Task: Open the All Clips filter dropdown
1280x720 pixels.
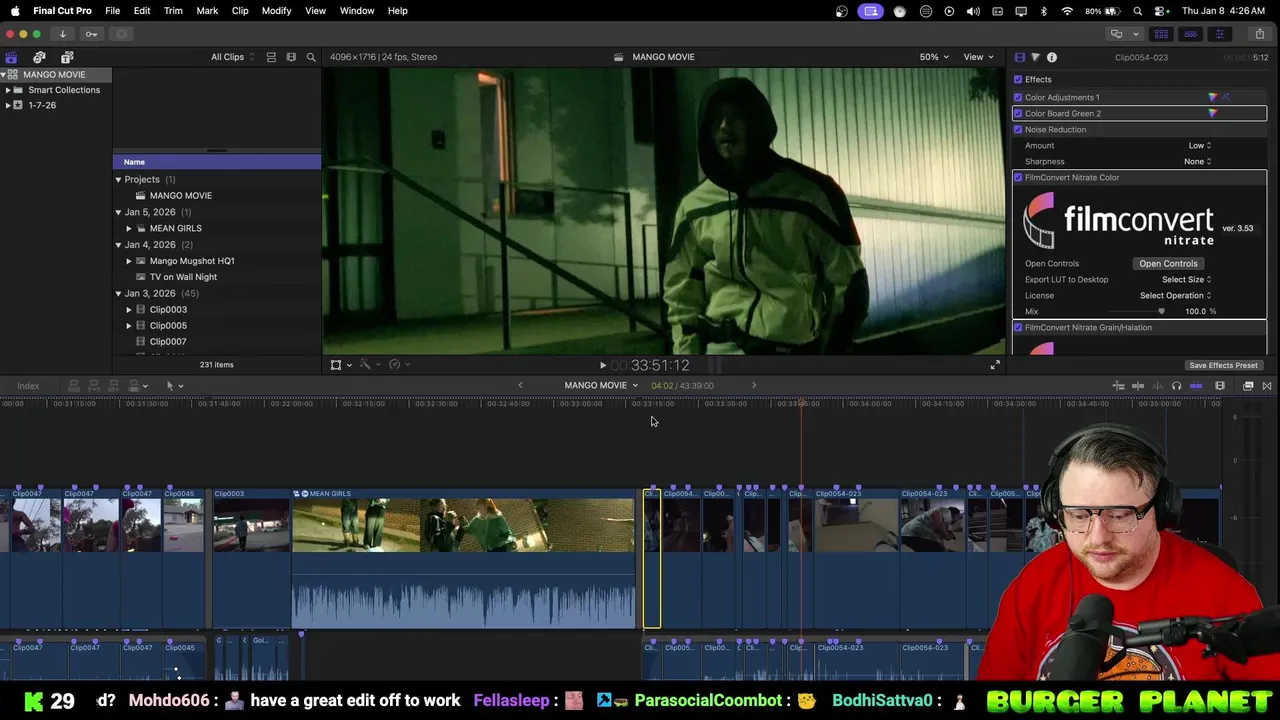Action: pyautogui.click(x=232, y=57)
